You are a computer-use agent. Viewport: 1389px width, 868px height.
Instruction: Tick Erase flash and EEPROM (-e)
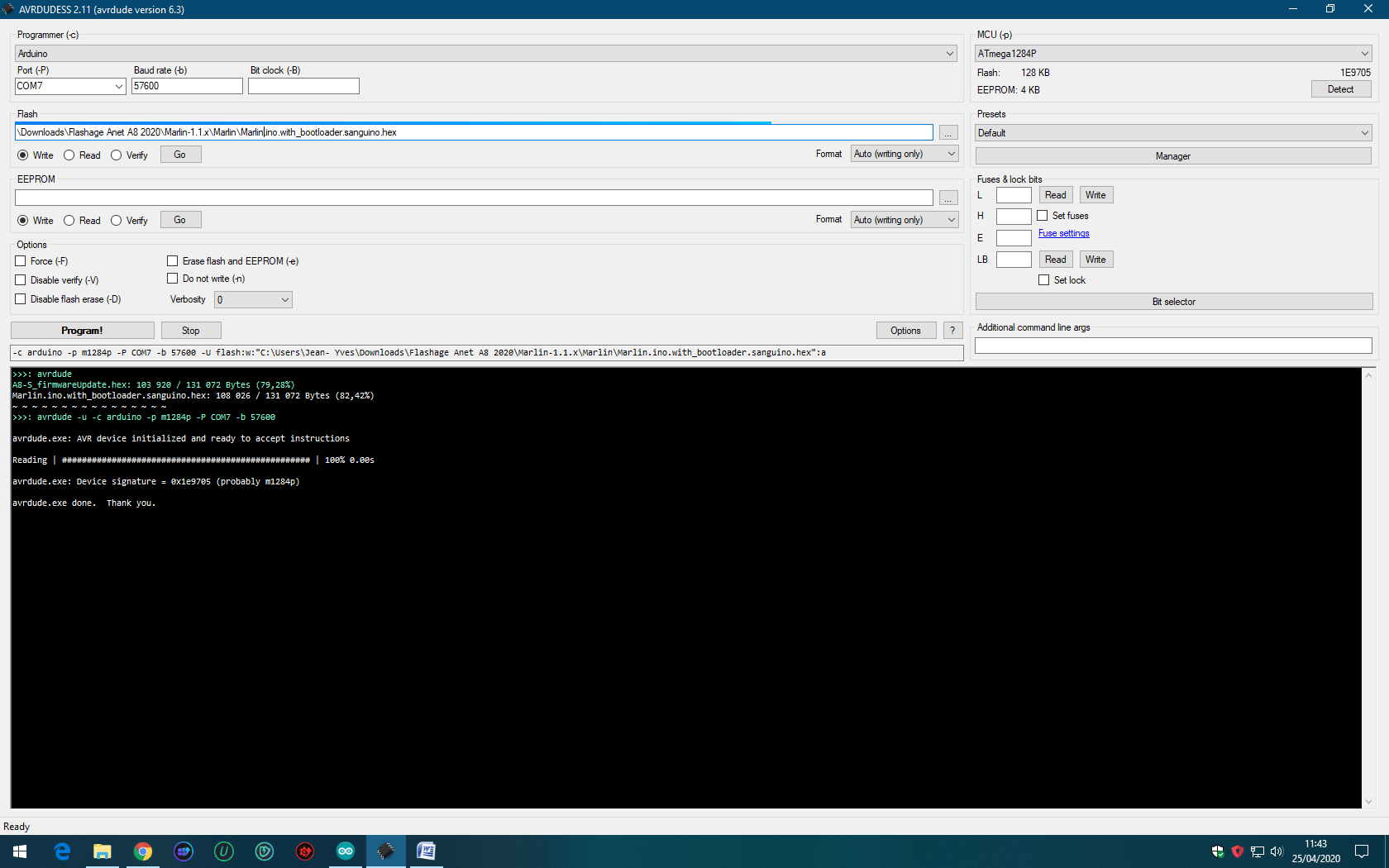(173, 261)
